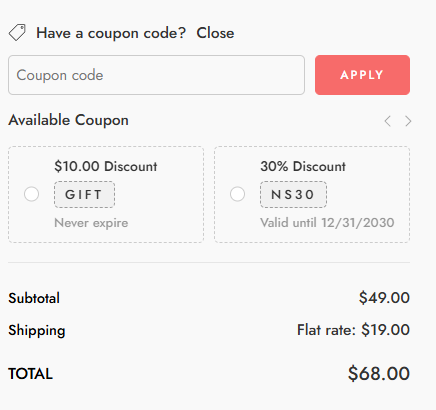The height and width of the screenshot is (410, 436).
Task: Go to previous available coupon arrow
Action: coord(387,121)
